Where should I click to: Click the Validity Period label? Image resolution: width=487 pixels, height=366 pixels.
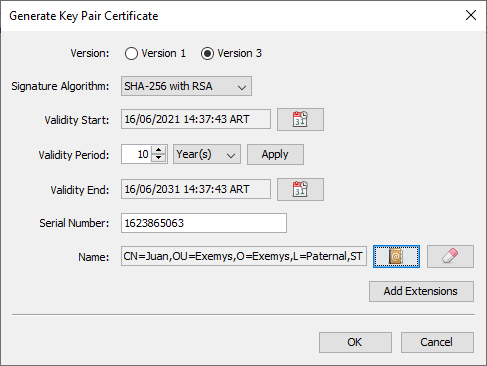(74, 155)
